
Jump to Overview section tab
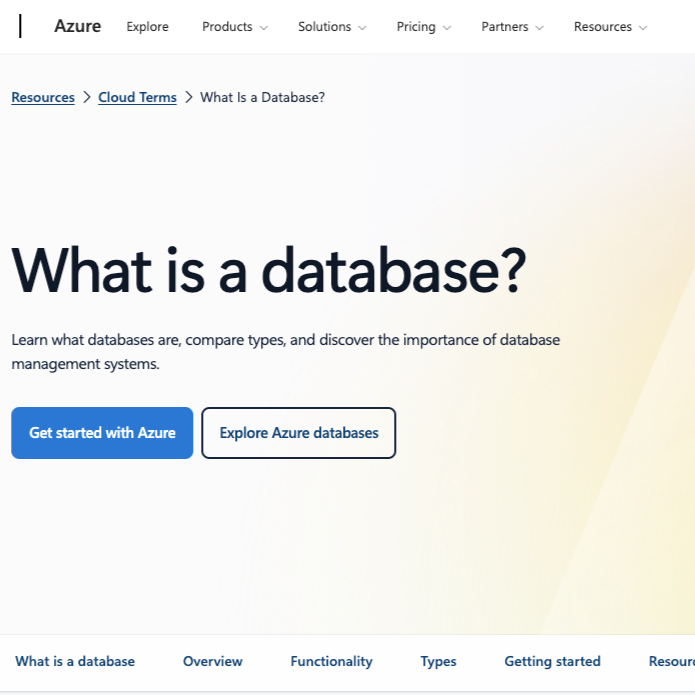[213, 661]
